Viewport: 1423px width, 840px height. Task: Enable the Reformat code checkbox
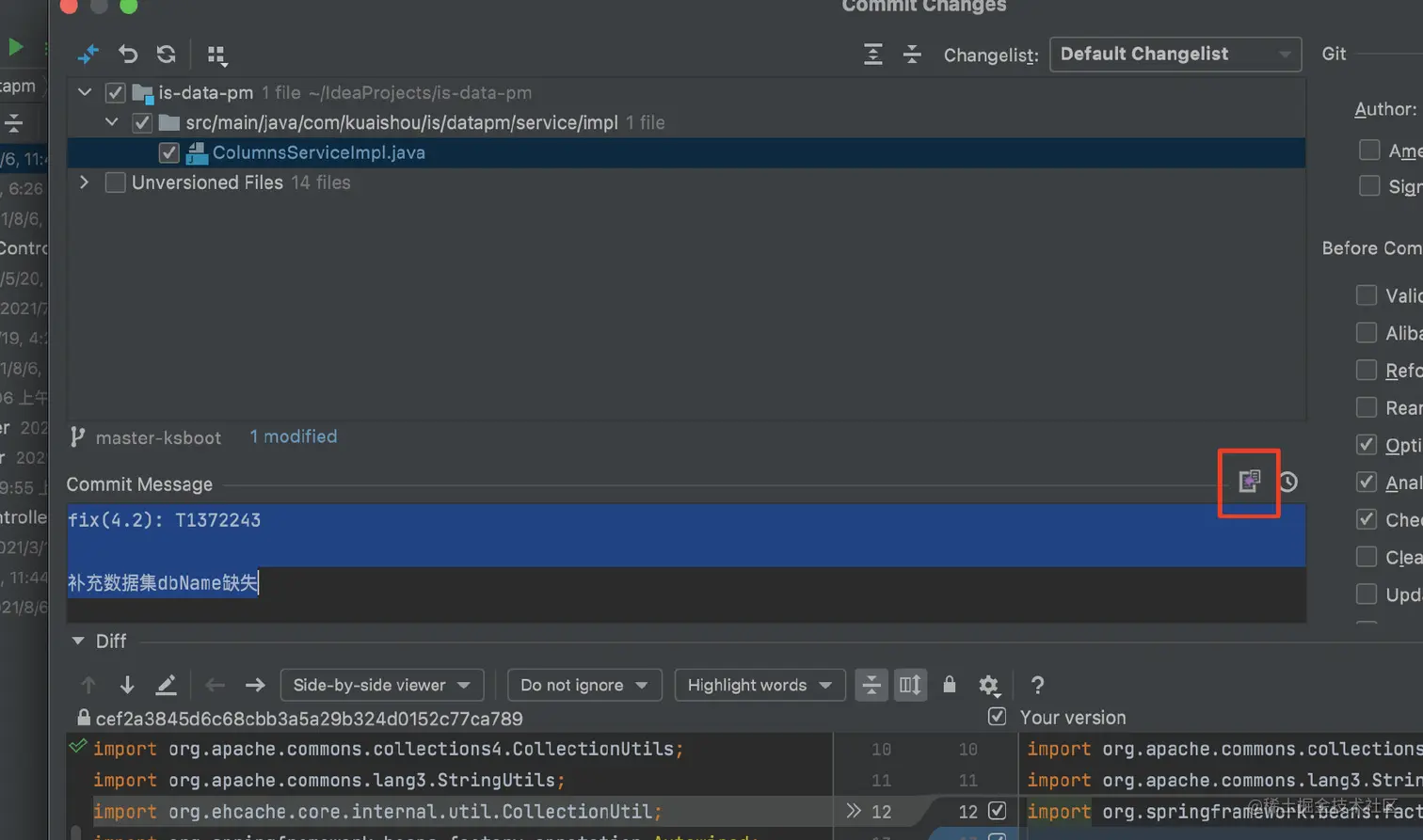pos(1367,370)
